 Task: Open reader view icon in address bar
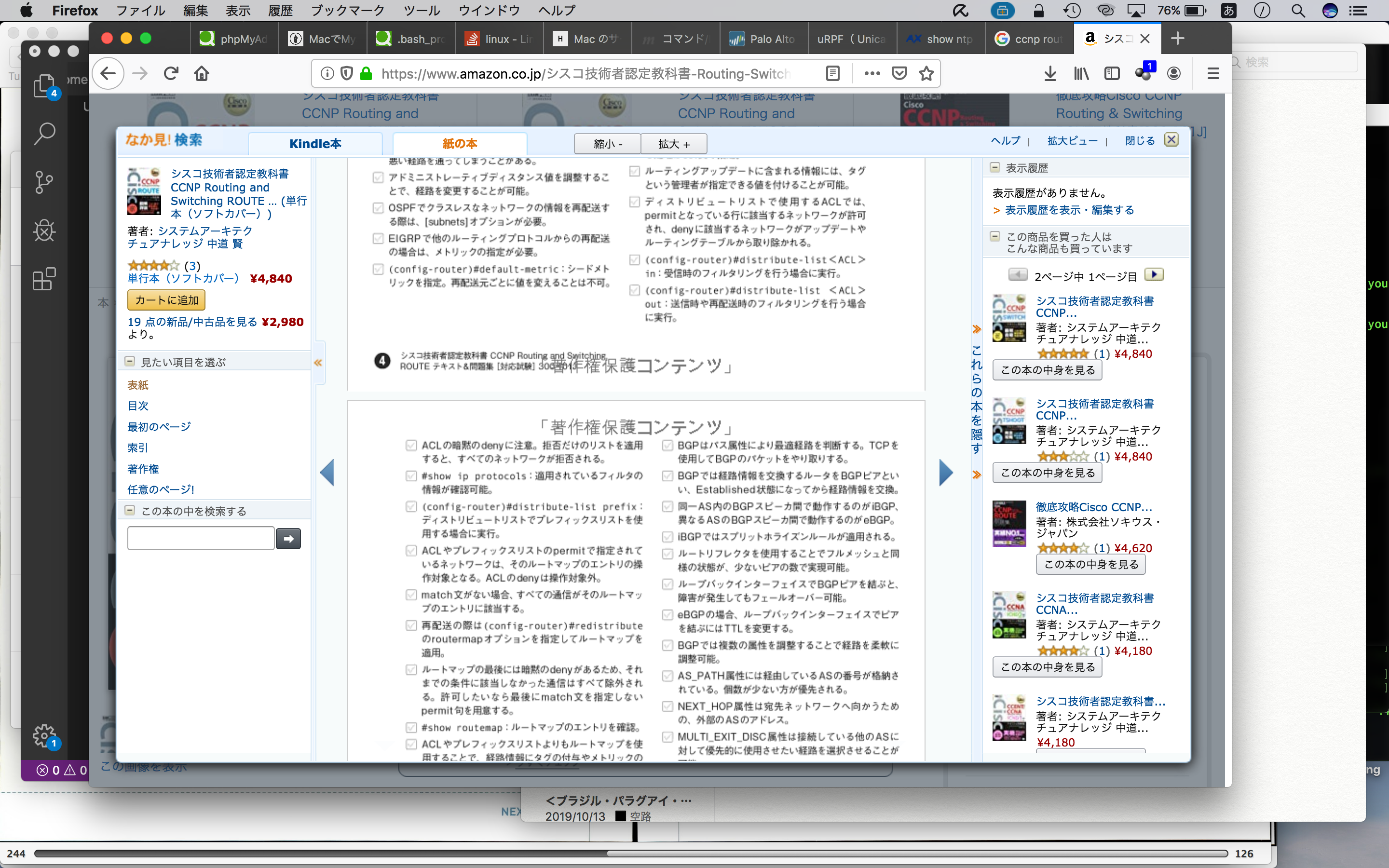point(832,73)
